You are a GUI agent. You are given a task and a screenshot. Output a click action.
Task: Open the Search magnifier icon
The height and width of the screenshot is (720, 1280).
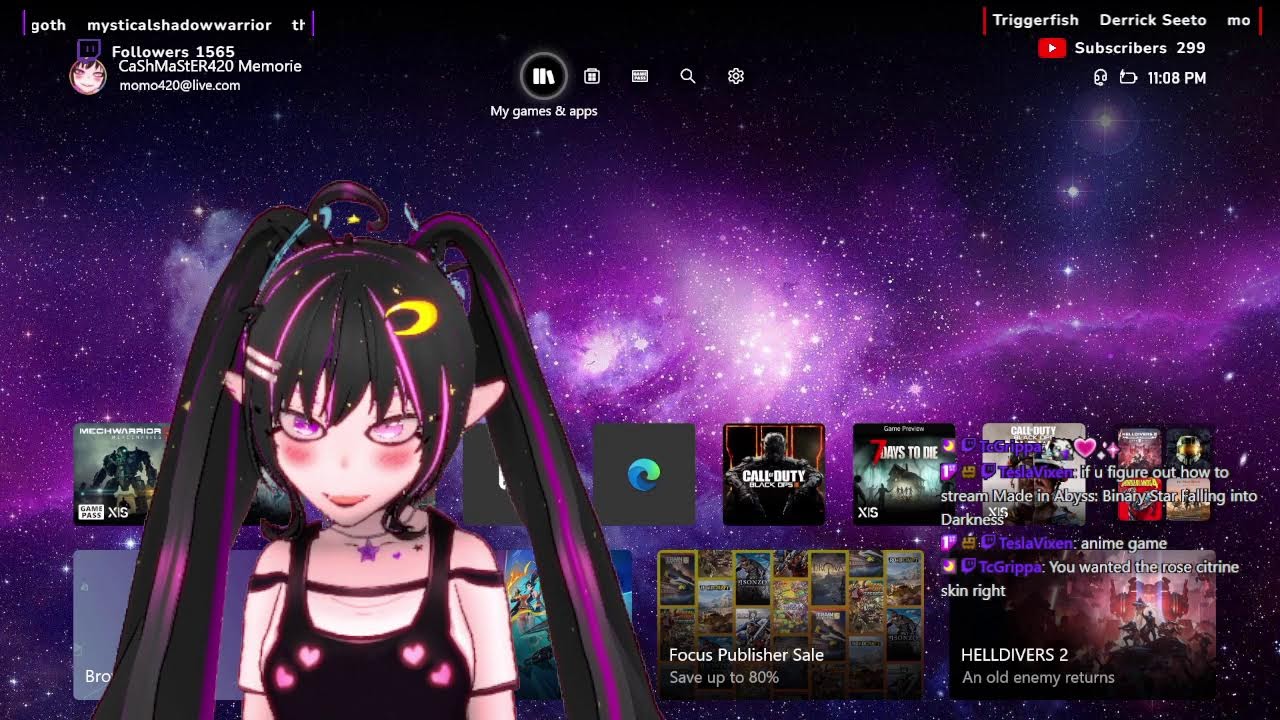pos(688,76)
